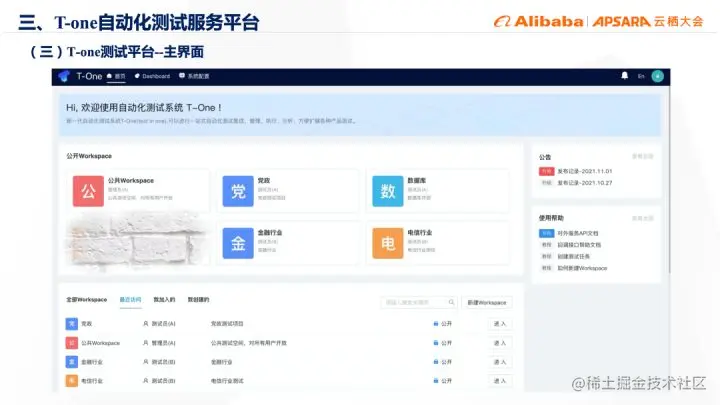Image resolution: width=720 pixels, height=405 pixels.
Task: Click the blue tag beside 对外服务API文档
Action: pos(546,233)
